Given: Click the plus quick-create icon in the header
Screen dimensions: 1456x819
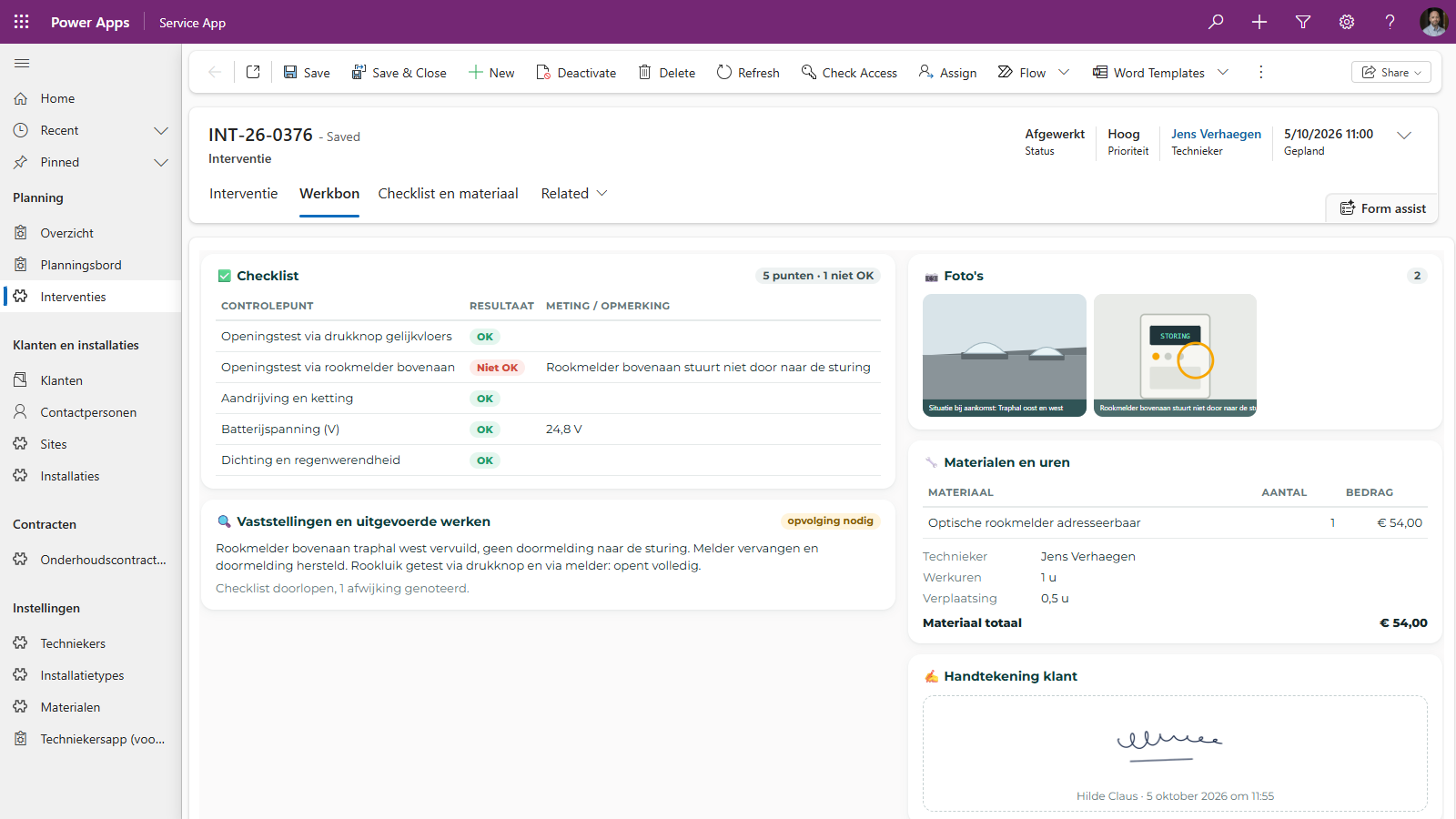Looking at the screenshot, I should pyautogui.click(x=1259, y=22).
